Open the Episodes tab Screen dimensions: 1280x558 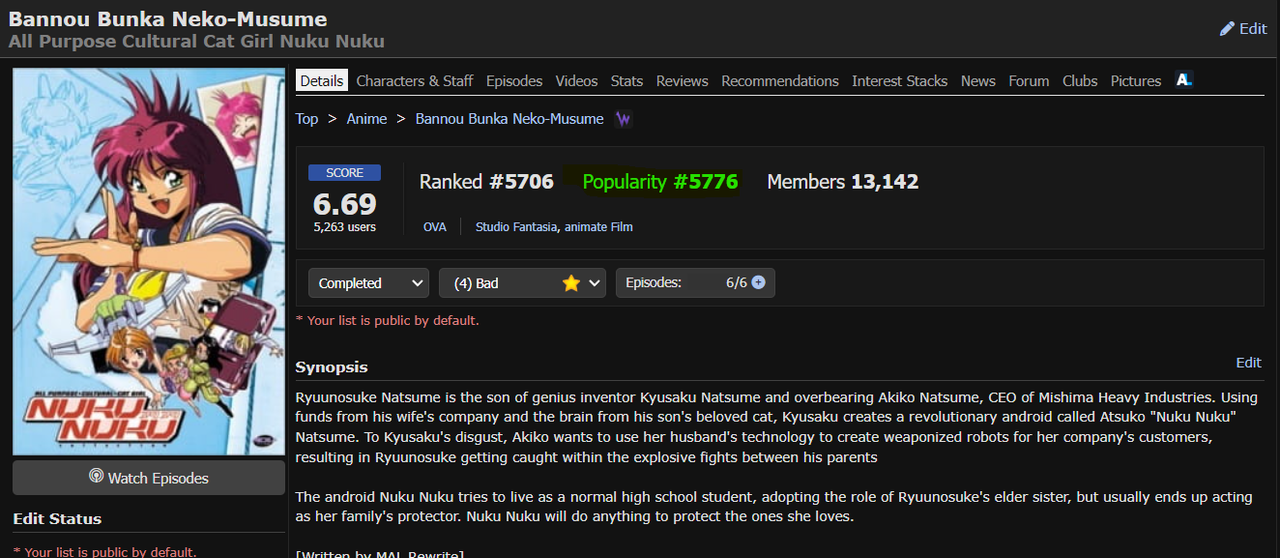point(514,81)
